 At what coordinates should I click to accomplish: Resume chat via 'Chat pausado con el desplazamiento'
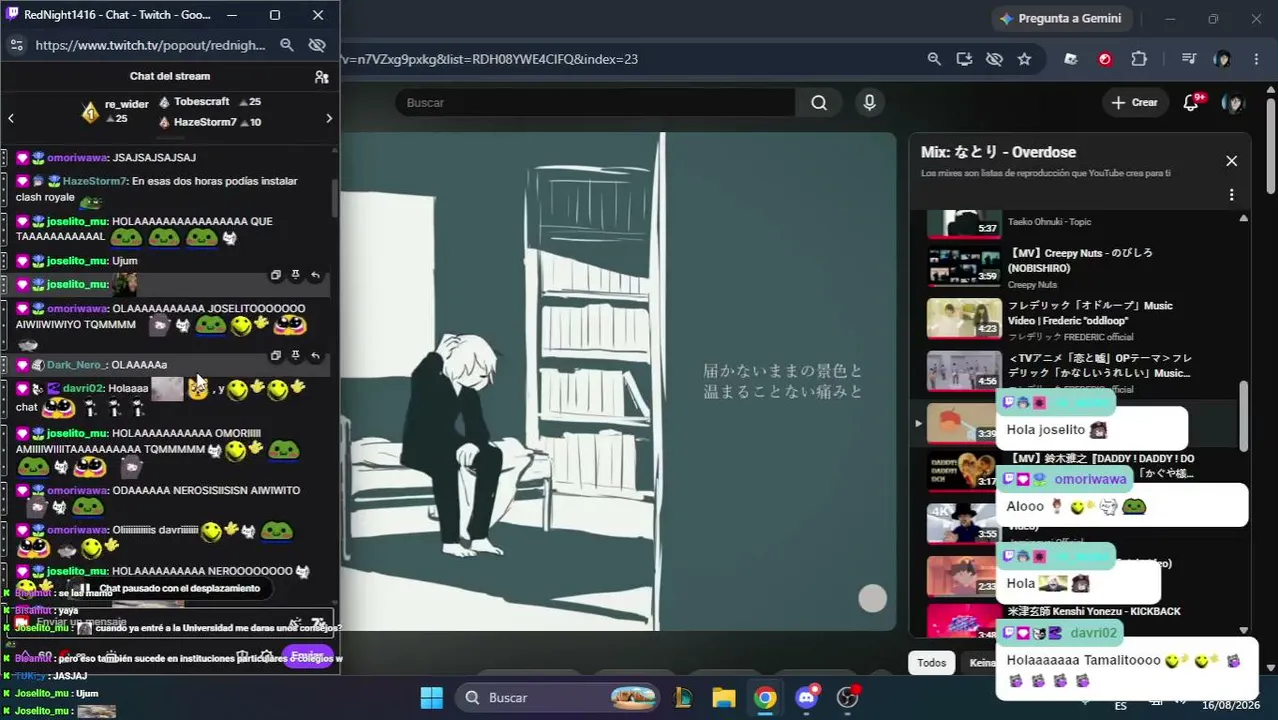coord(170,588)
